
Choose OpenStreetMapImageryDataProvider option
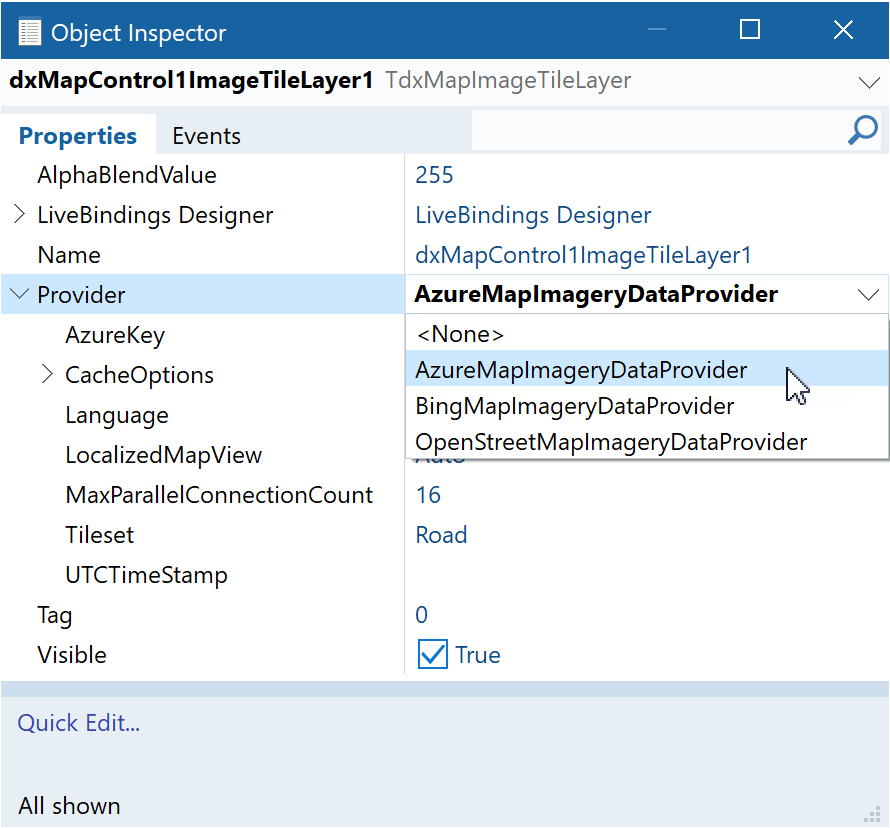click(x=647, y=442)
